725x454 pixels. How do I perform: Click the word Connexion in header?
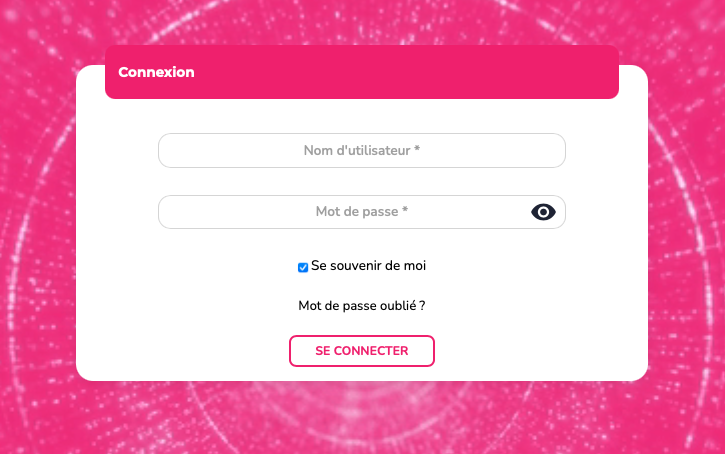[156, 72]
